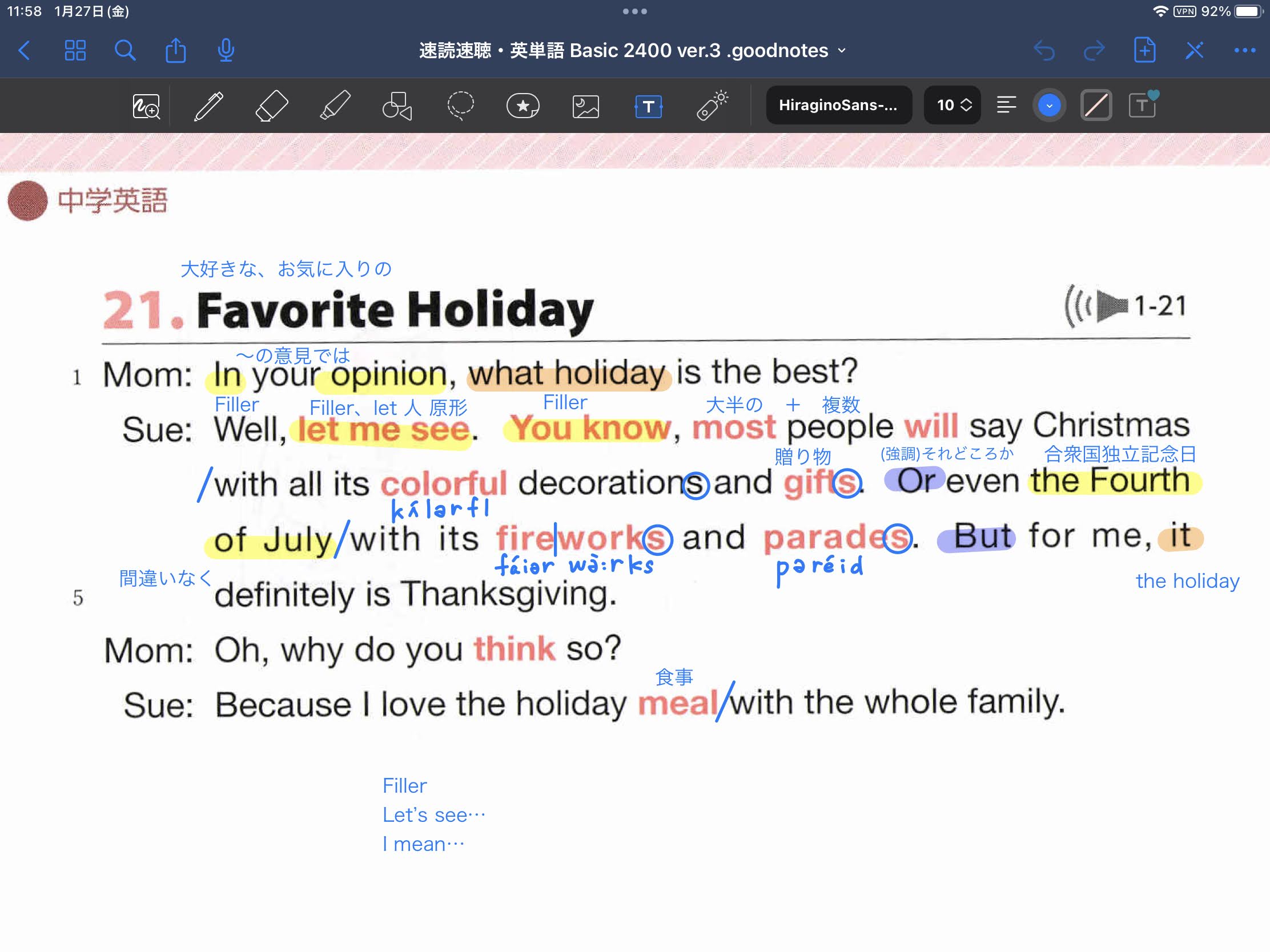Select the text box tool

[x=648, y=106]
